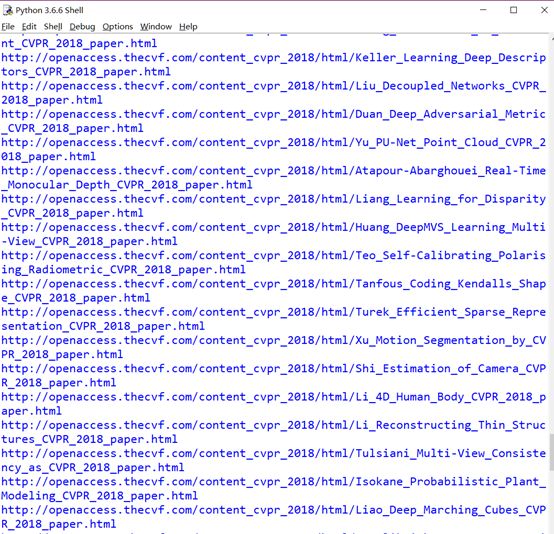
Task: Click the Liao_Deep_Marching_Cubes URL line
Action: (273, 510)
